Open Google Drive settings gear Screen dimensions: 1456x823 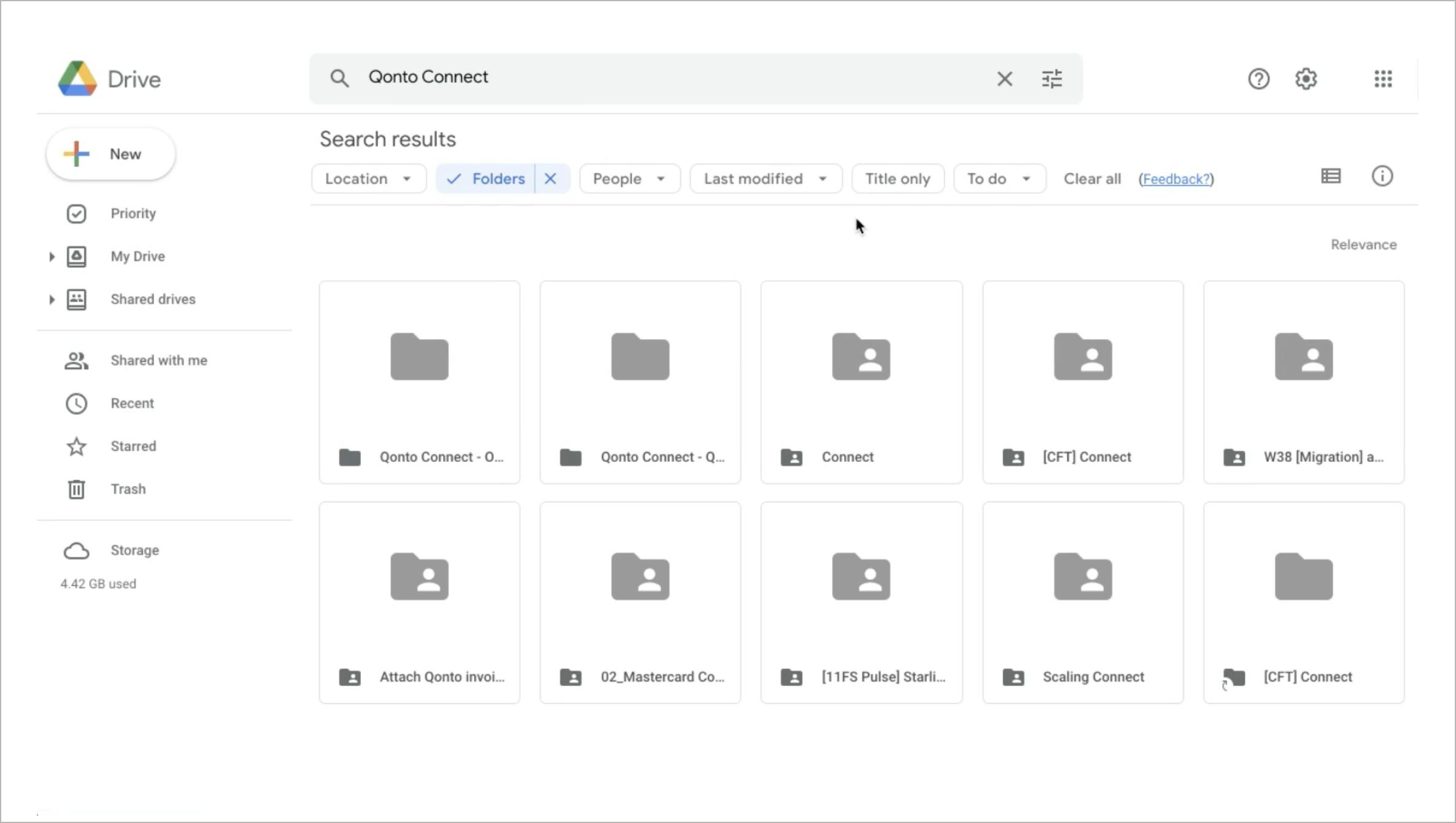1306,78
